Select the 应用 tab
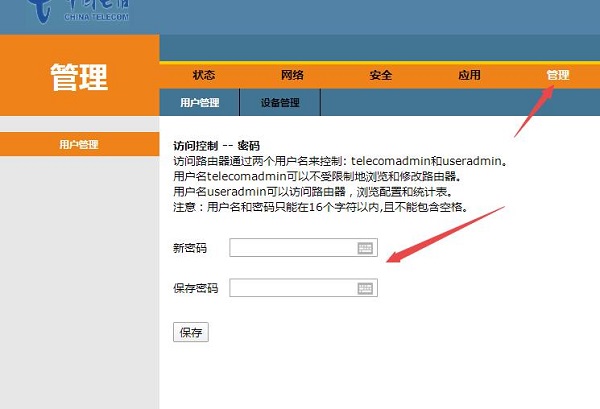 click(x=469, y=75)
